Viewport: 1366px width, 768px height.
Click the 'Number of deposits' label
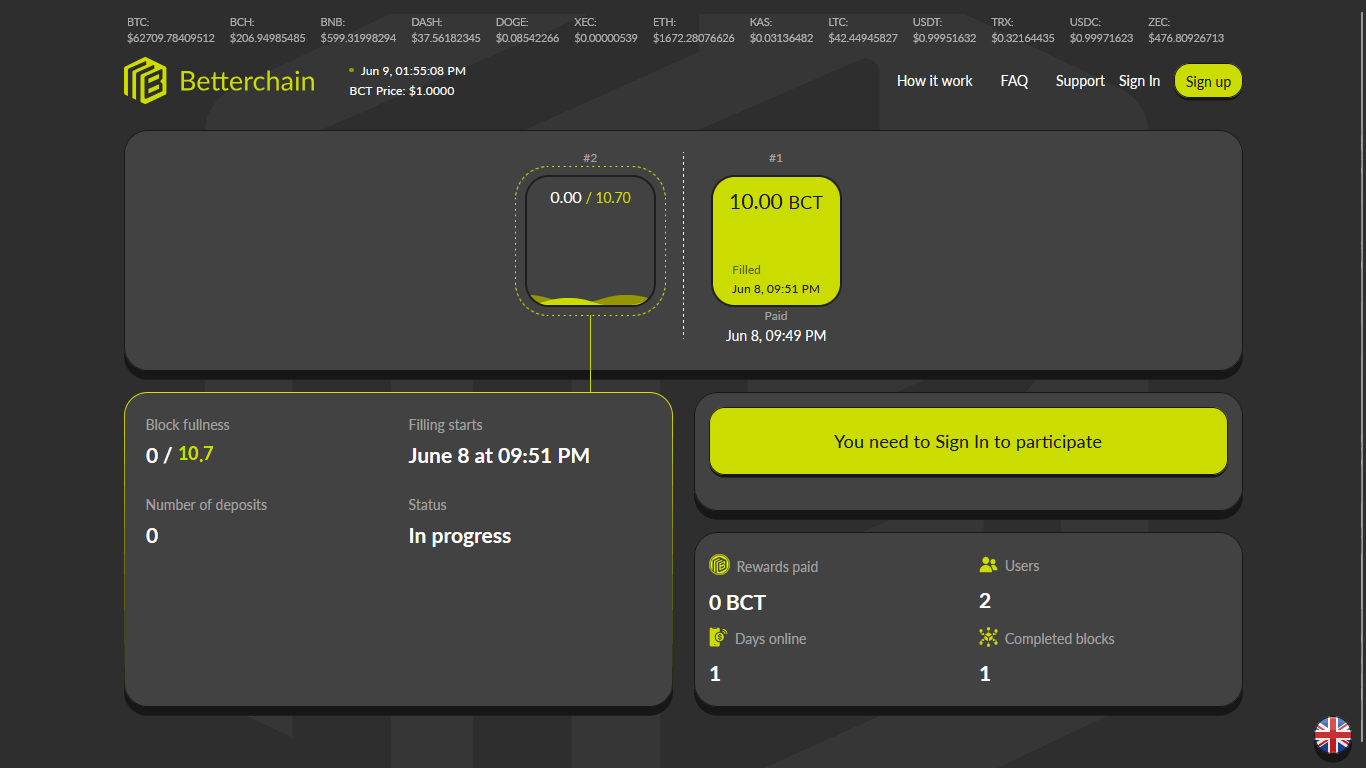click(x=206, y=505)
